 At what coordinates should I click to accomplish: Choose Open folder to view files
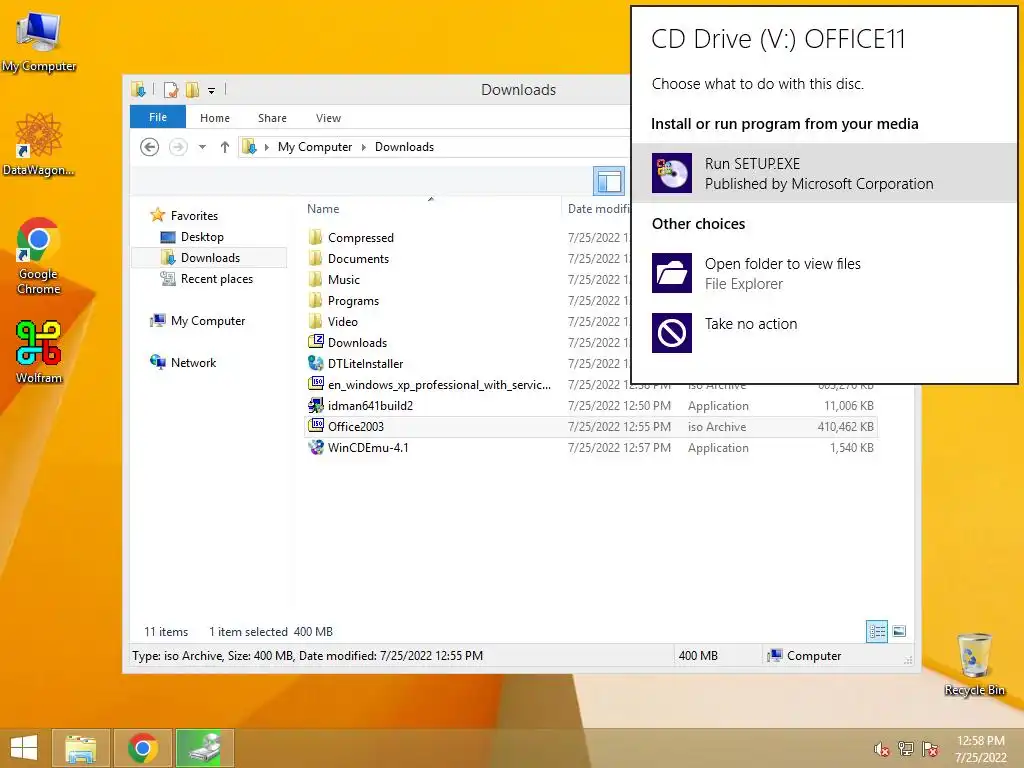[x=824, y=273]
